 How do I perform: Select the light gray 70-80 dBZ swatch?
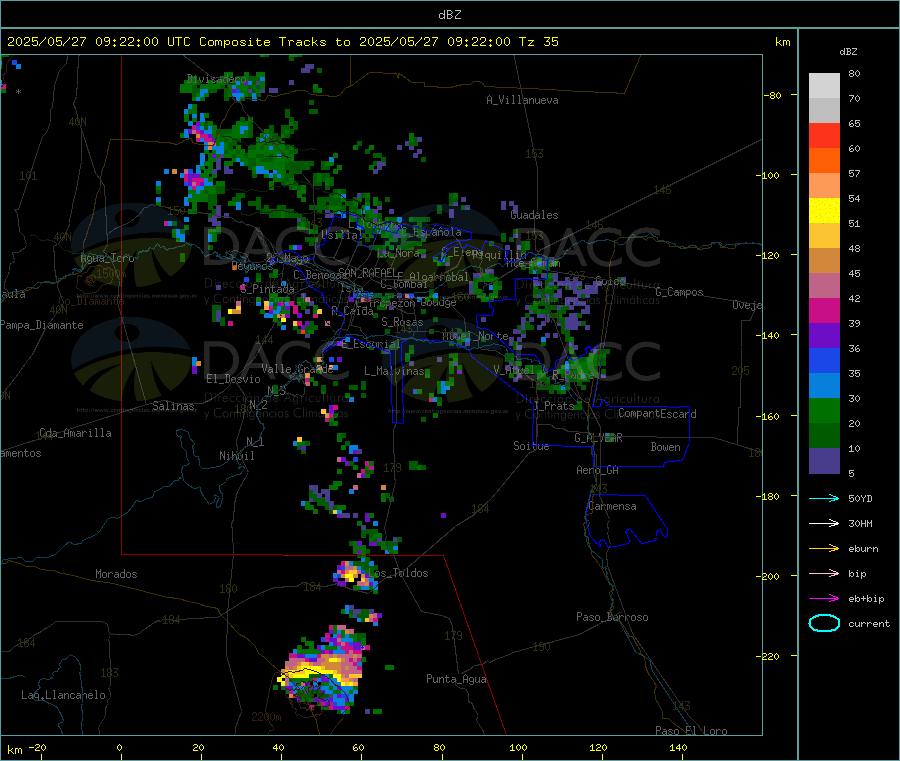[824, 86]
